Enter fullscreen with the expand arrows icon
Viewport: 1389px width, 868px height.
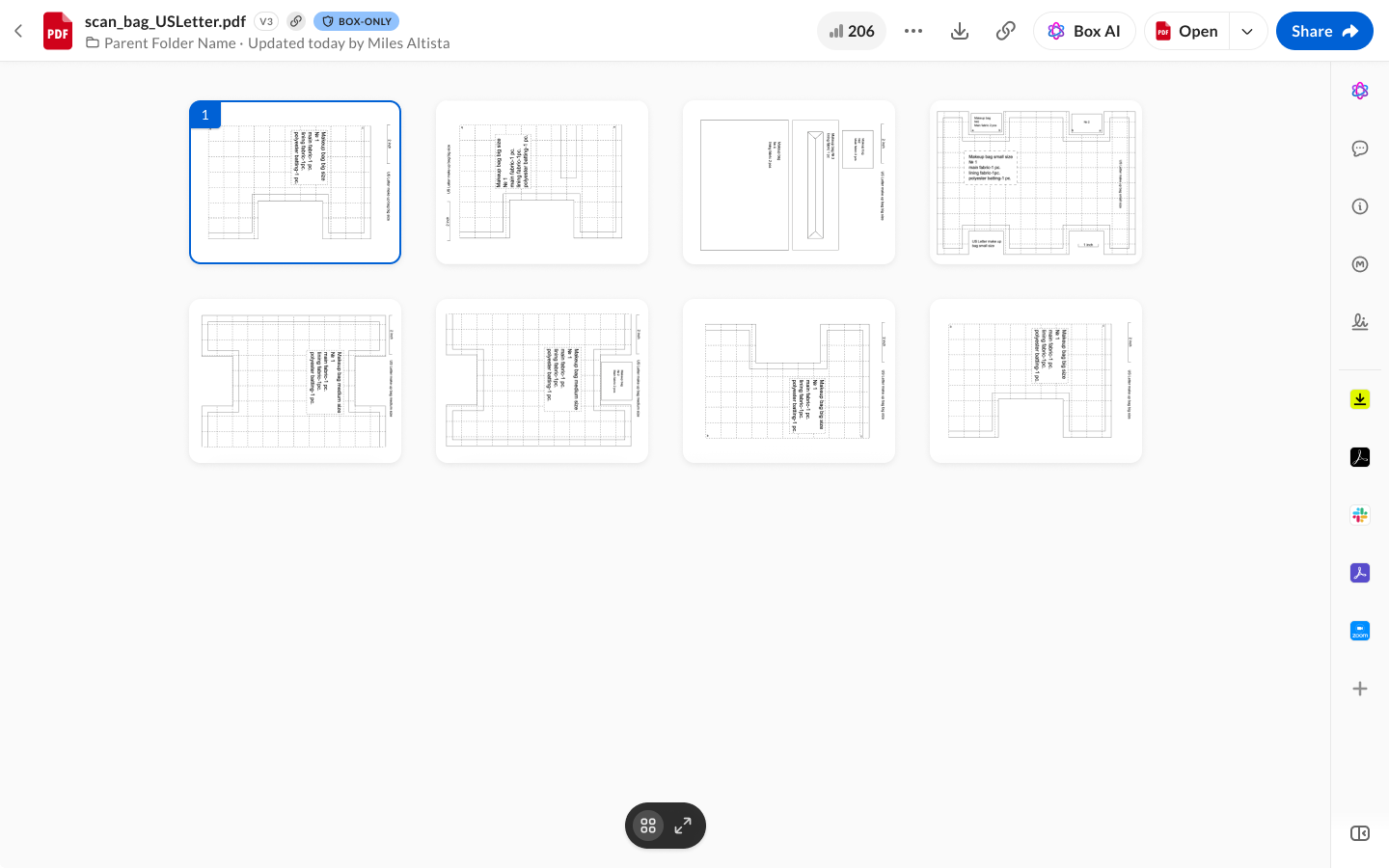[683, 826]
